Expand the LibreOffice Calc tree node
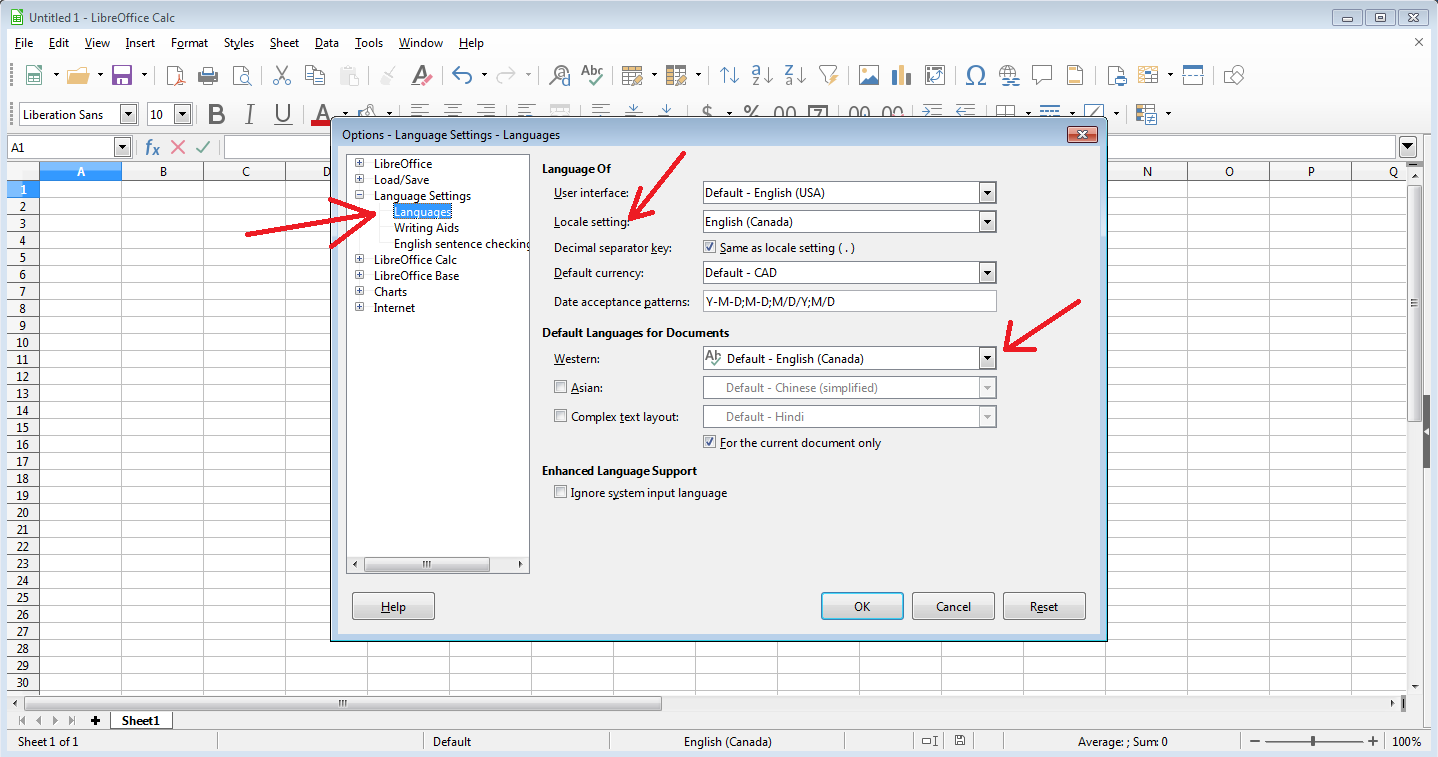 pos(360,259)
